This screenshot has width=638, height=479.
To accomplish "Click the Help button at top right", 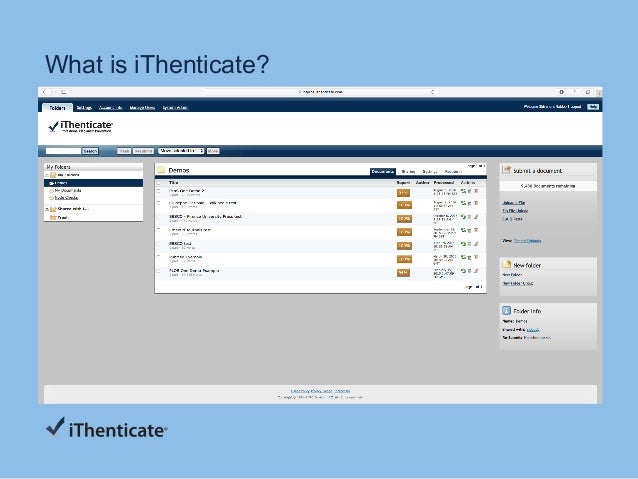I will point(593,107).
